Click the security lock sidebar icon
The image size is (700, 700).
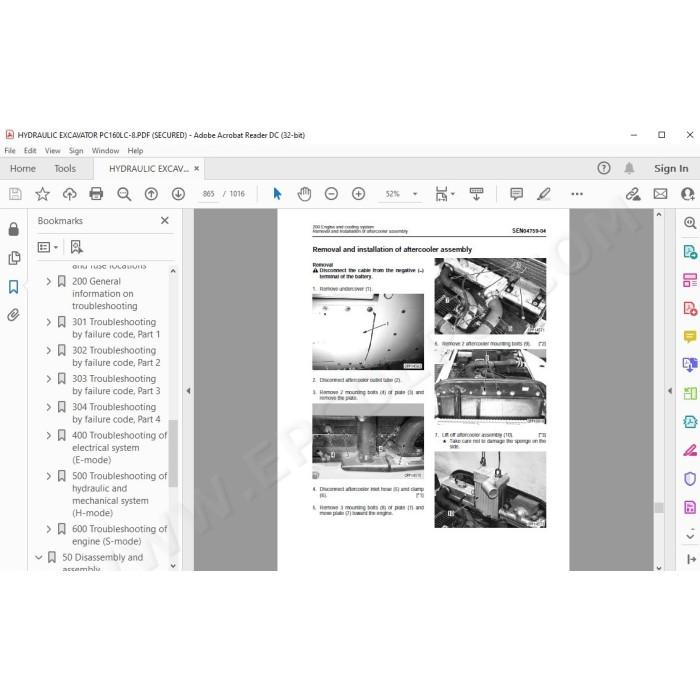pyautogui.click(x=14, y=229)
